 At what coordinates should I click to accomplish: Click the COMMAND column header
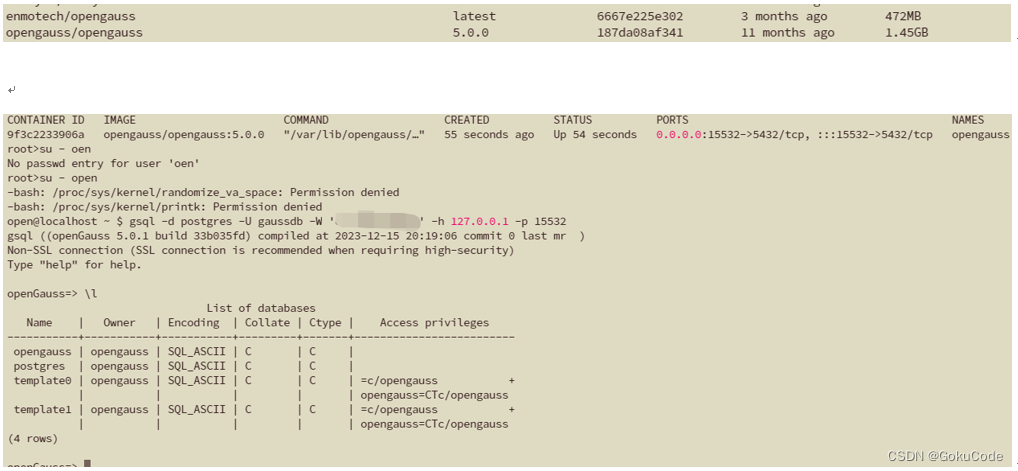[306, 120]
